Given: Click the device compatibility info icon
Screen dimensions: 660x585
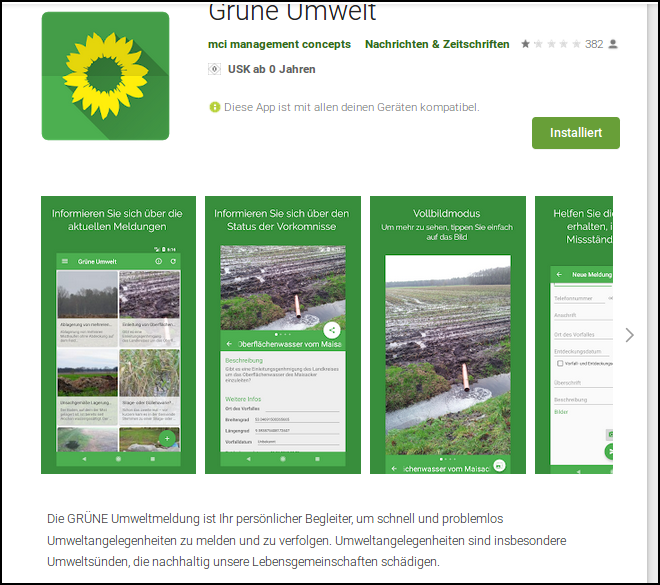Looking at the screenshot, I should pos(214,107).
